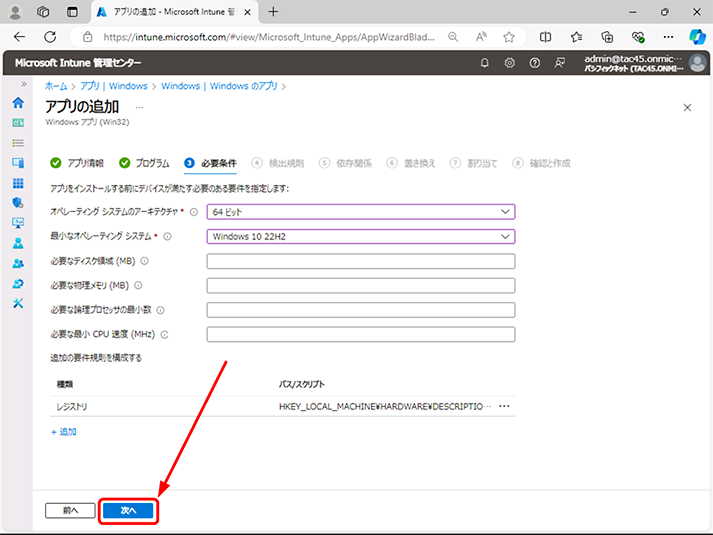Go to the アプリ情報 wizard step

(77, 163)
